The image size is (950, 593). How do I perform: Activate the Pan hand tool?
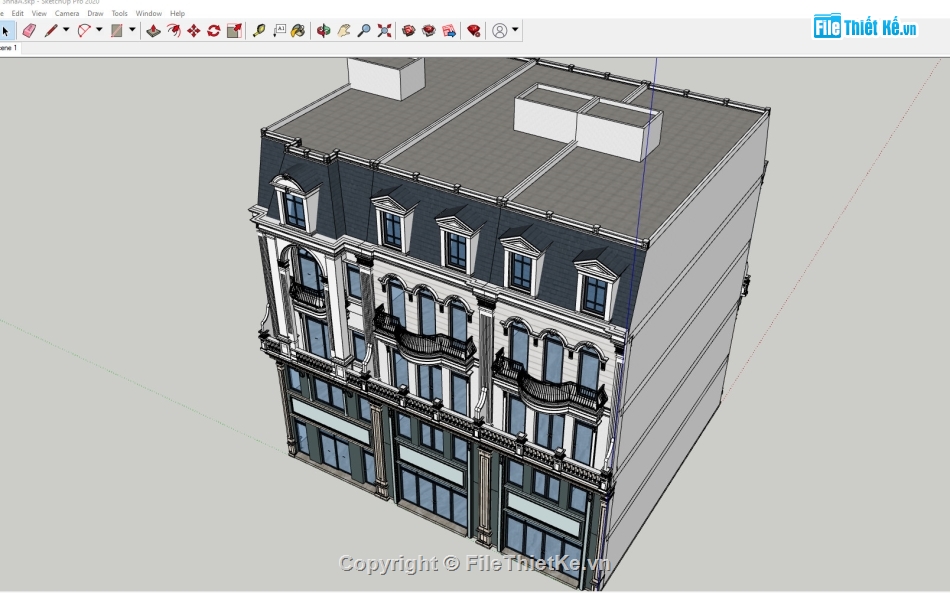(344, 30)
